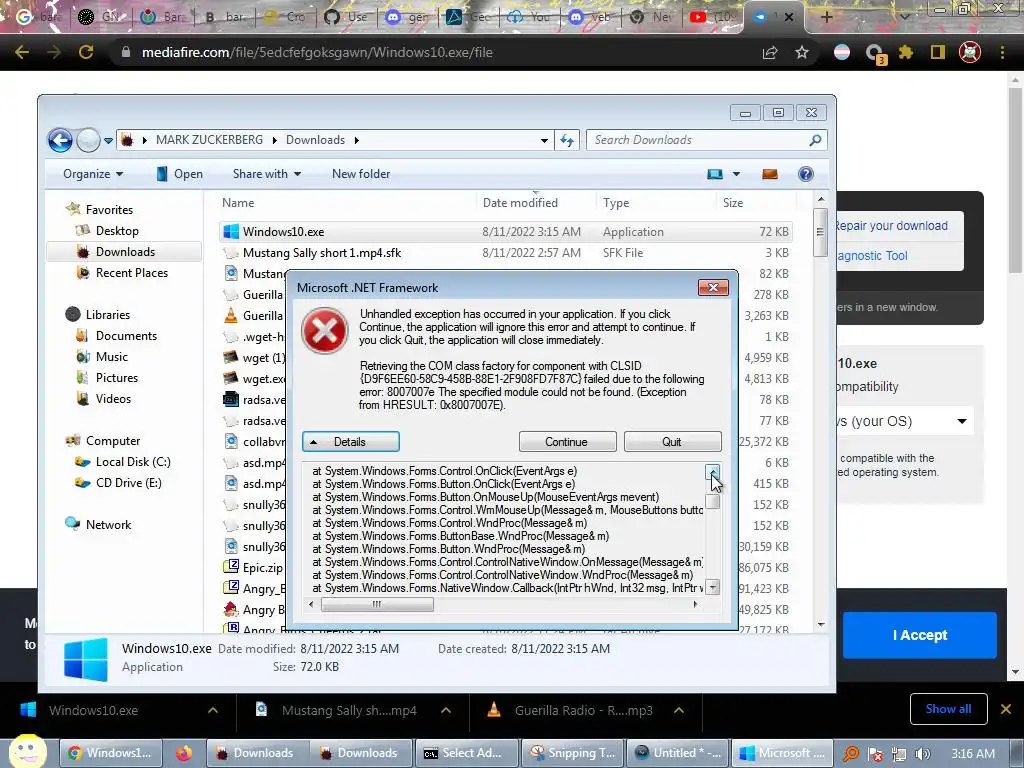The width and height of the screenshot is (1024, 768).
Task: Click the network tray icon
Action: (x=899, y=754)
